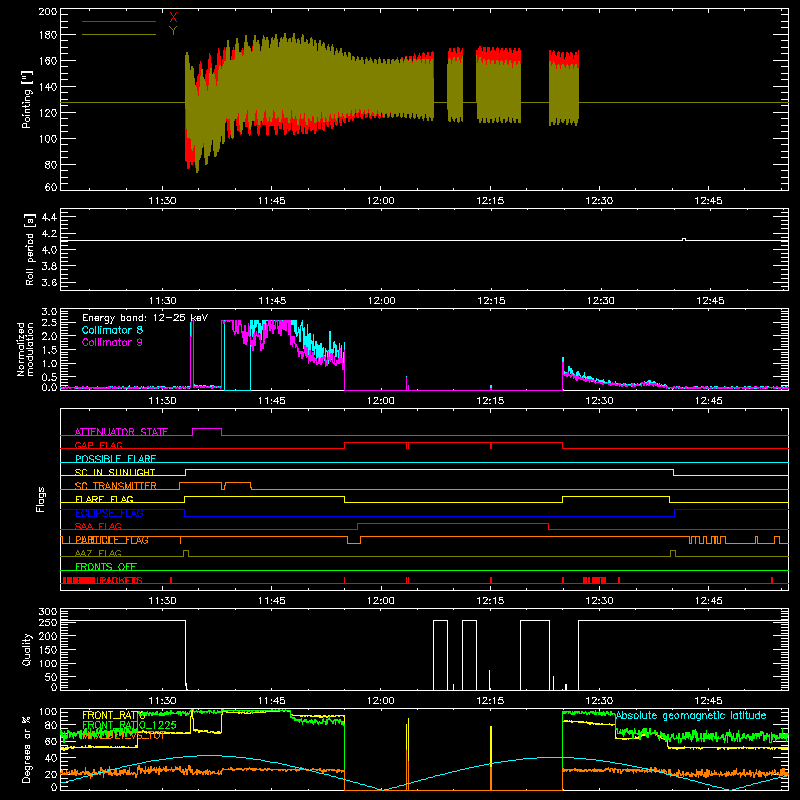This screenshot has height=800, width=800.
Task: Click the blue ECLIPSE_FLAG label
Action: [109, 513]
